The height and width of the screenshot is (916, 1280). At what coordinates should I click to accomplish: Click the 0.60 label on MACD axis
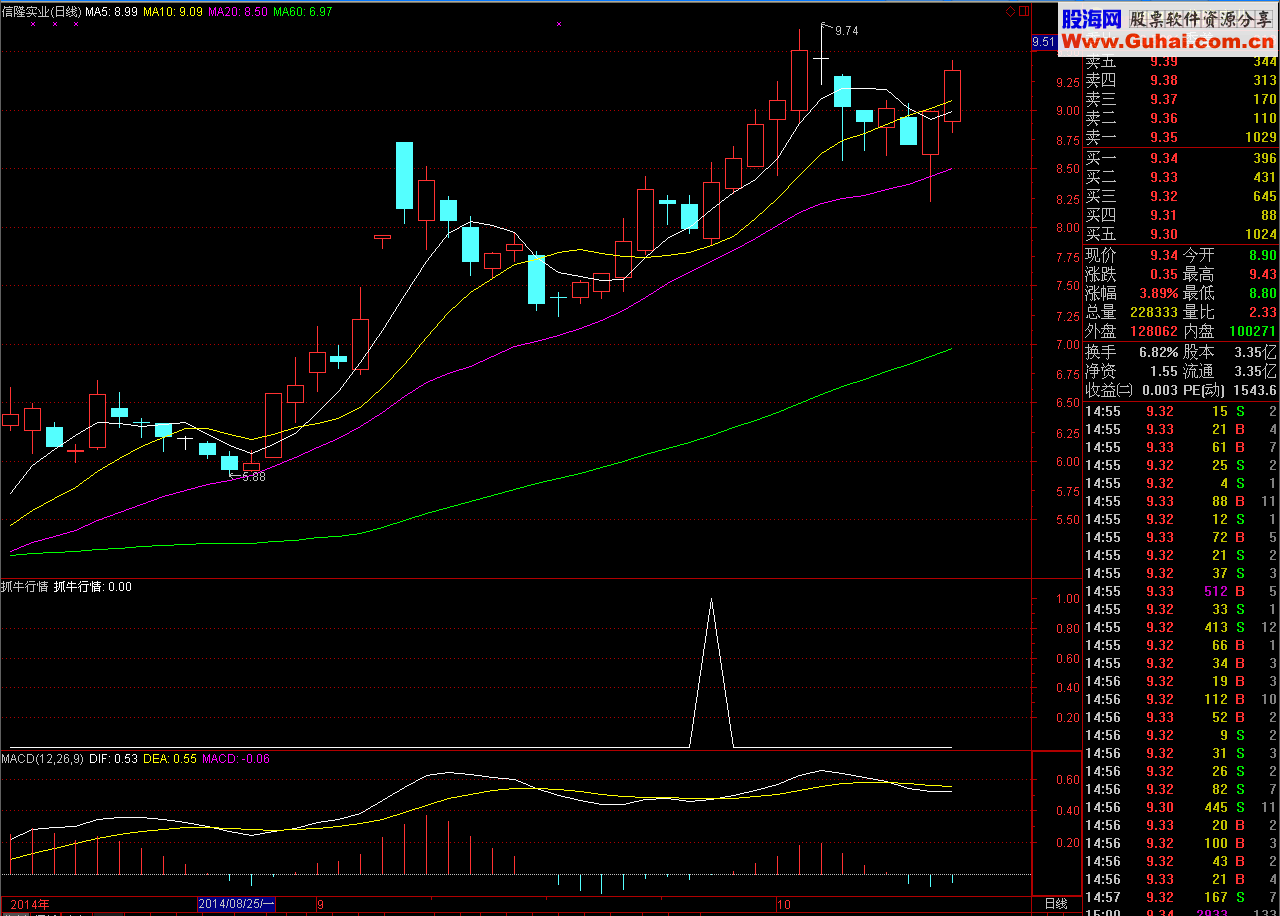[1068, 780]
